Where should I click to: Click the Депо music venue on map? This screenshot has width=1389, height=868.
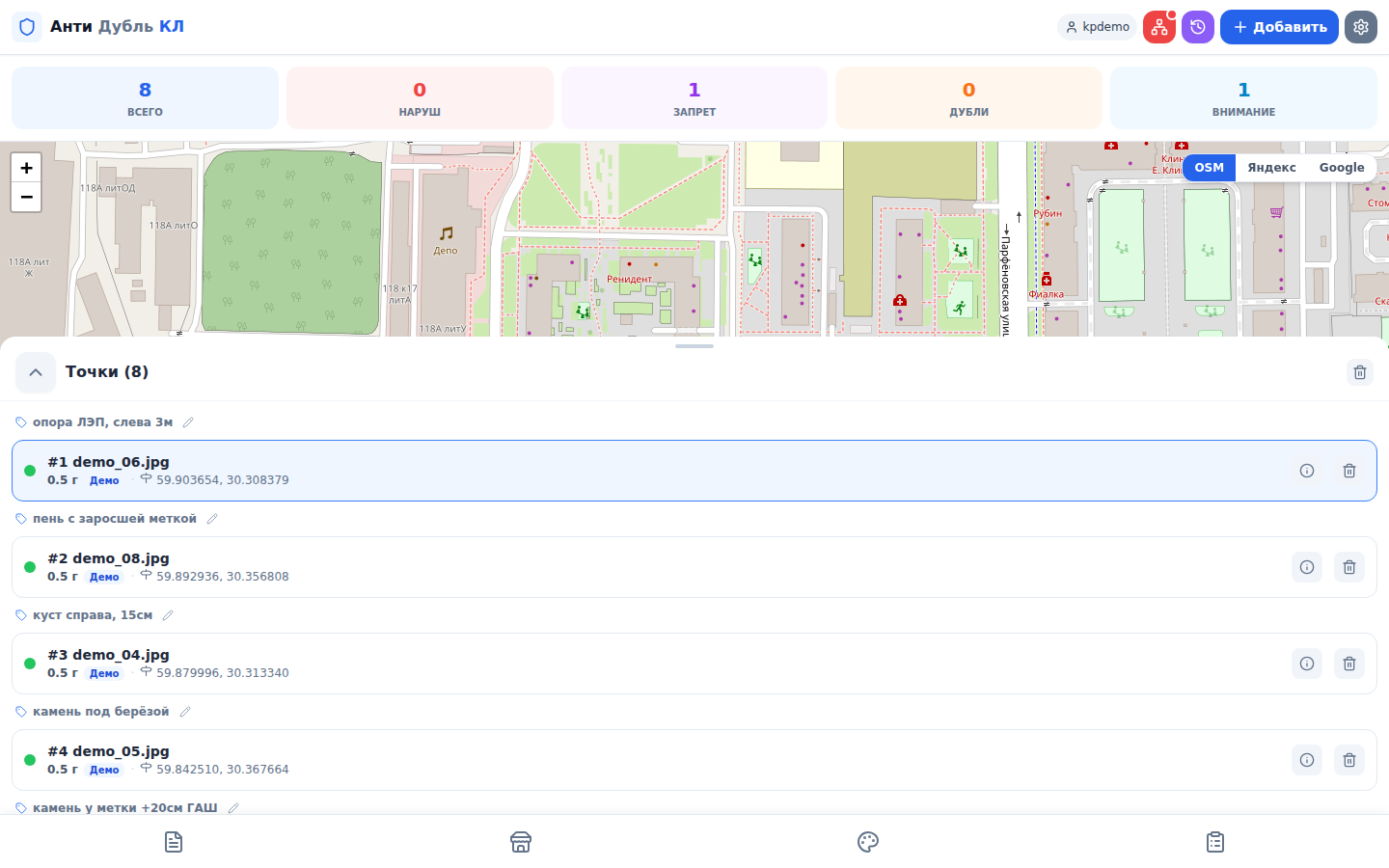click(x=446, y=239)
